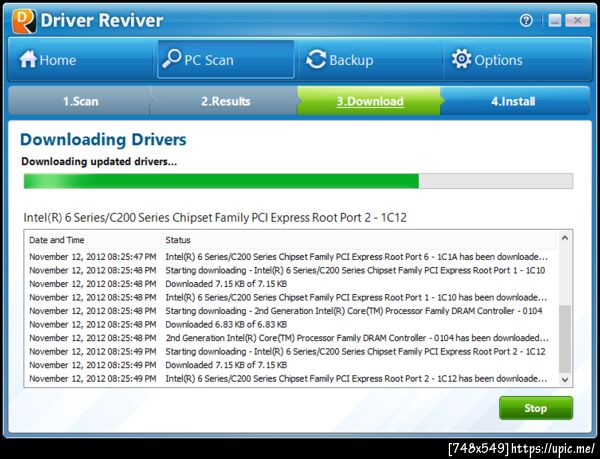Viewport: 600px width, 459px height.
Task: Minimize the Driver Reviver window
Action: pyautogui.click(x=554, y=20)
